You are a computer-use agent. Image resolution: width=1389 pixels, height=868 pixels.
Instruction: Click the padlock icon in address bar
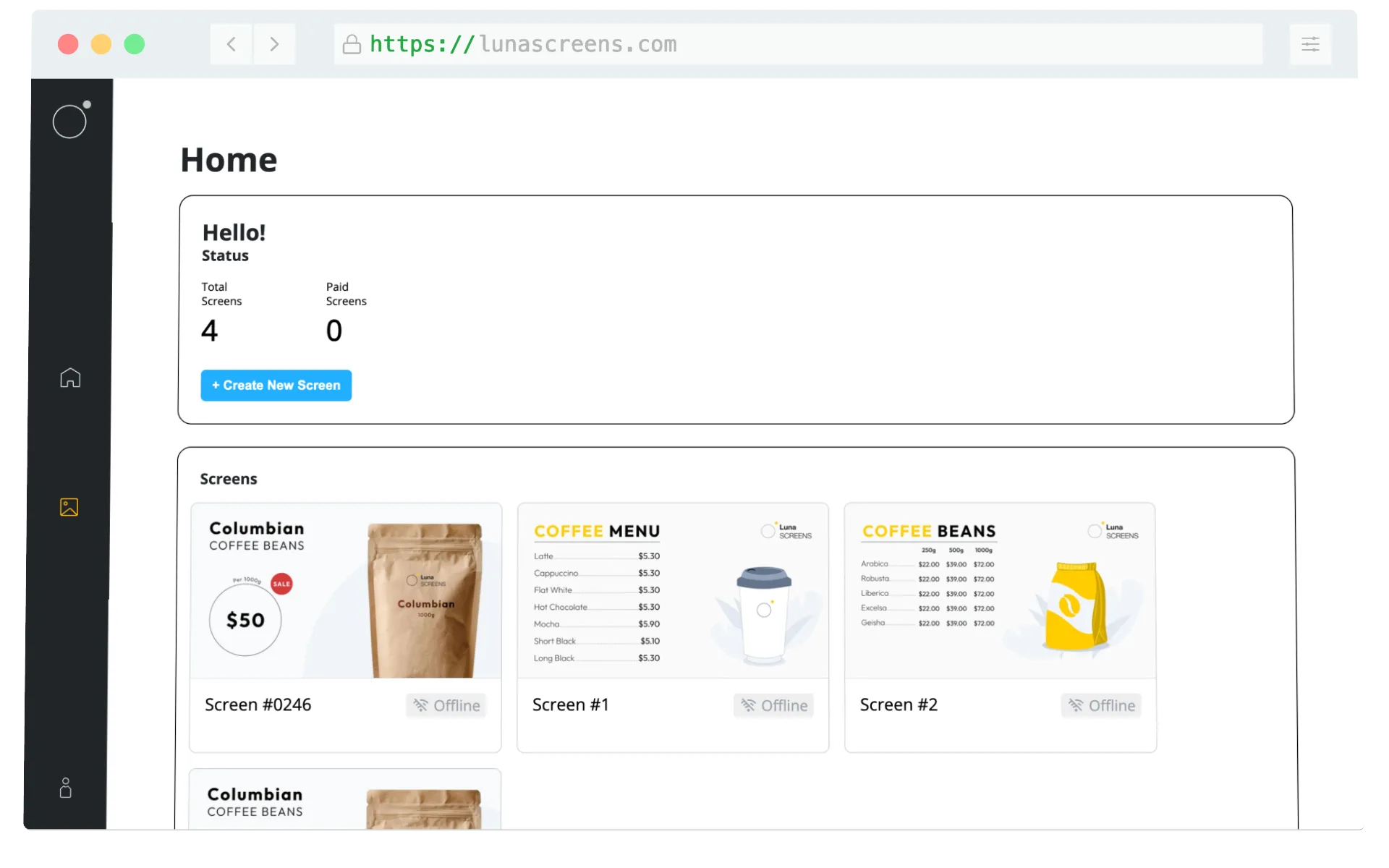tap(352, 45)
